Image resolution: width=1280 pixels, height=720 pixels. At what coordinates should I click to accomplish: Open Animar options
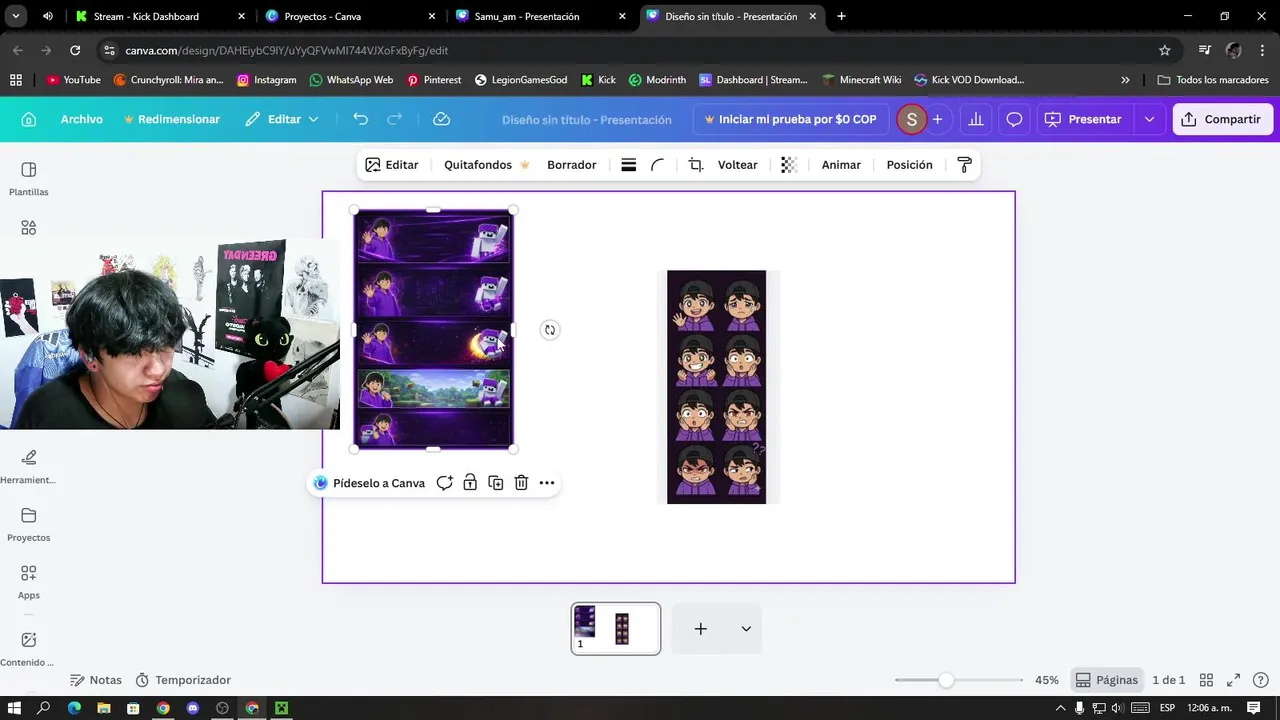click(x=841, y=165)
